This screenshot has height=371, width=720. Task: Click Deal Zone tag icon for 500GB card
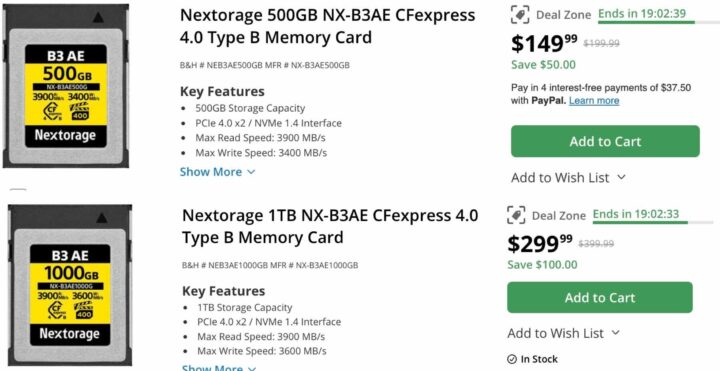pyautogui.click(x=520, y=14)
